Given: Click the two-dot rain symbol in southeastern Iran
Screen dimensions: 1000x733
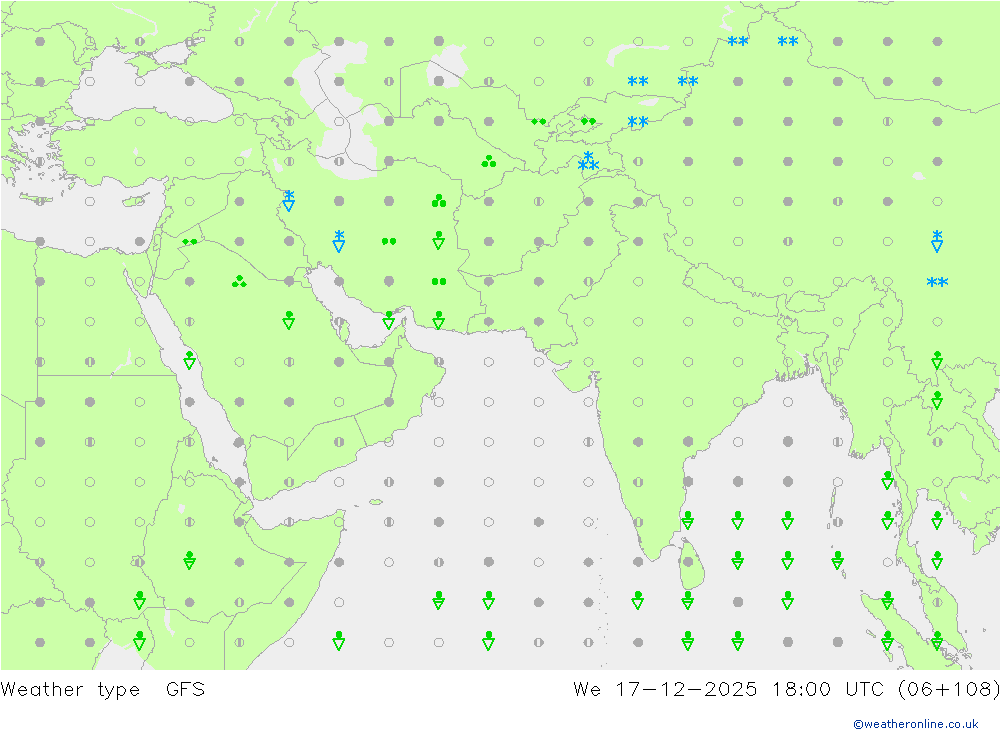Looking at the screenshot, I should 439,281.
